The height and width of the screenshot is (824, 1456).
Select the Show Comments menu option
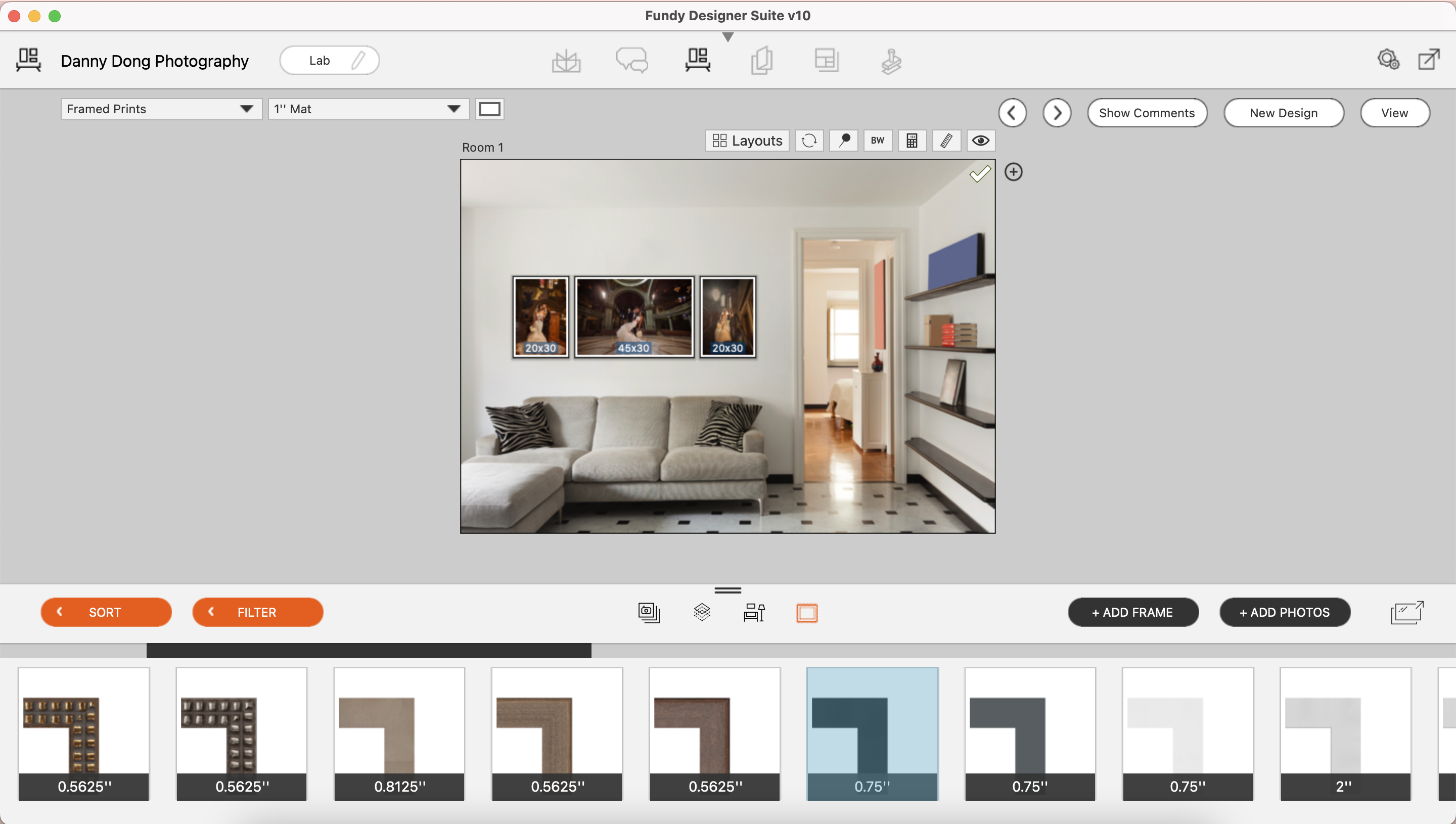click(x=1146, y=112)
